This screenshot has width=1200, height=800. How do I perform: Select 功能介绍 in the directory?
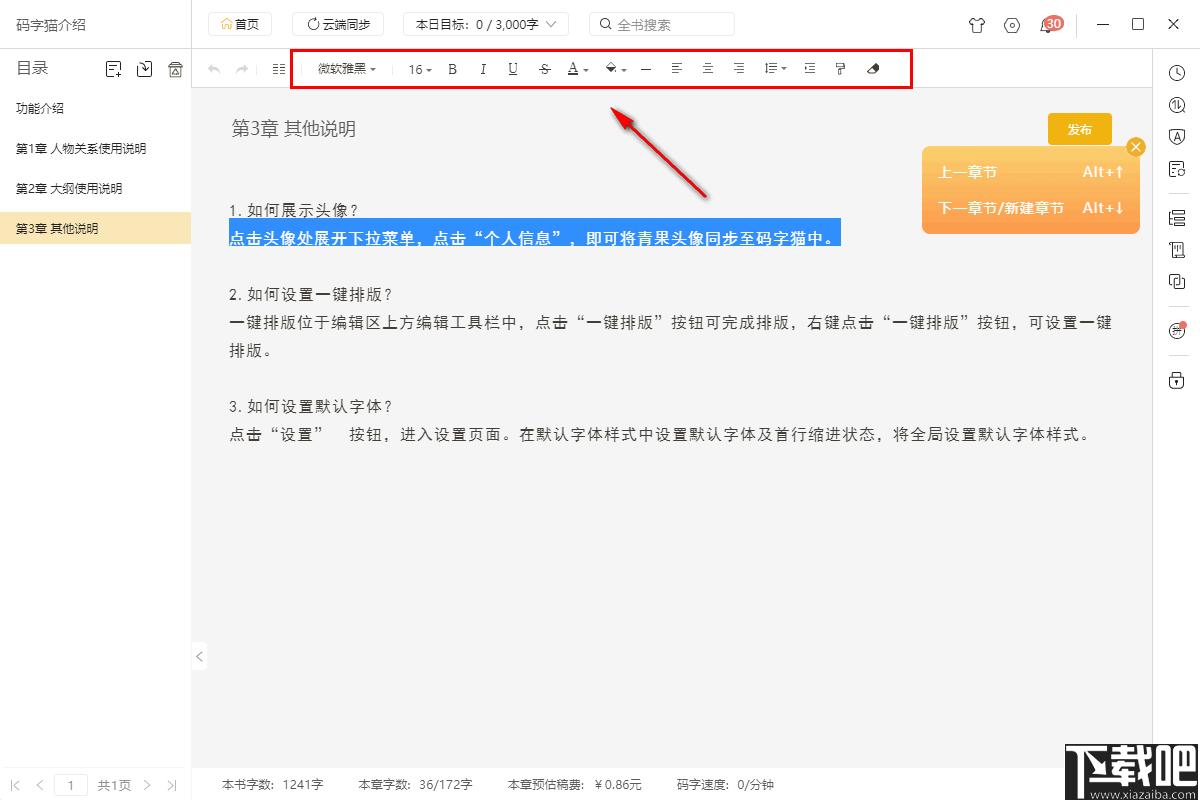point(95,108)
